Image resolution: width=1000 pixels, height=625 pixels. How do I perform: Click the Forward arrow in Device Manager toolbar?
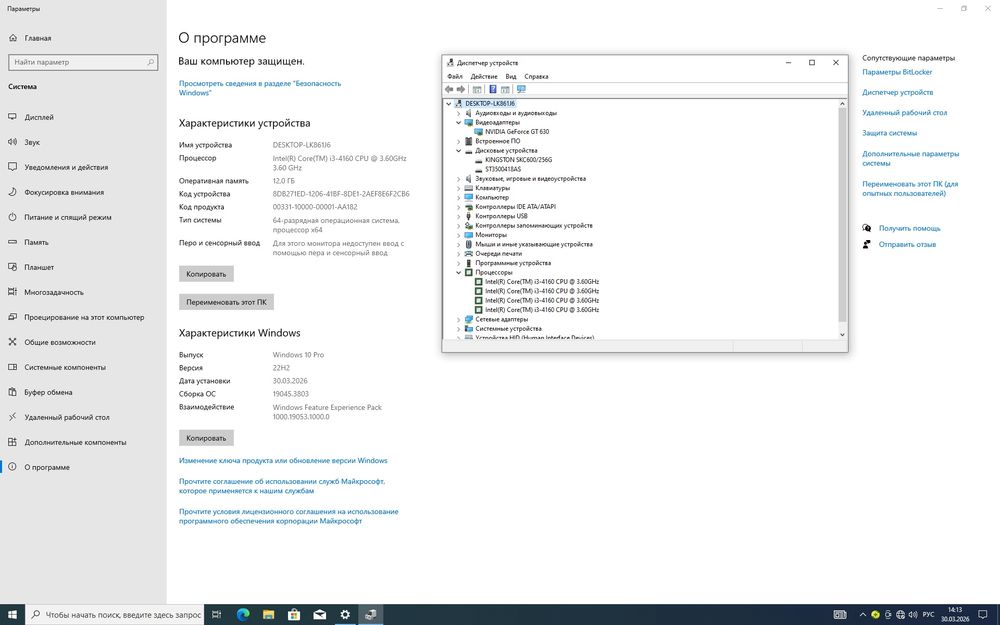click(x=460, y=89)
